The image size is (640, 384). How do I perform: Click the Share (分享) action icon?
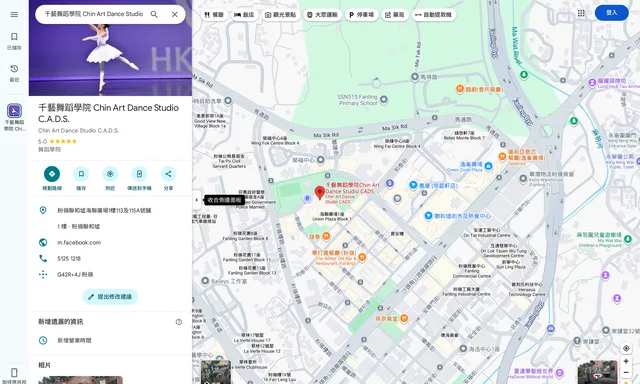(168, 174)
